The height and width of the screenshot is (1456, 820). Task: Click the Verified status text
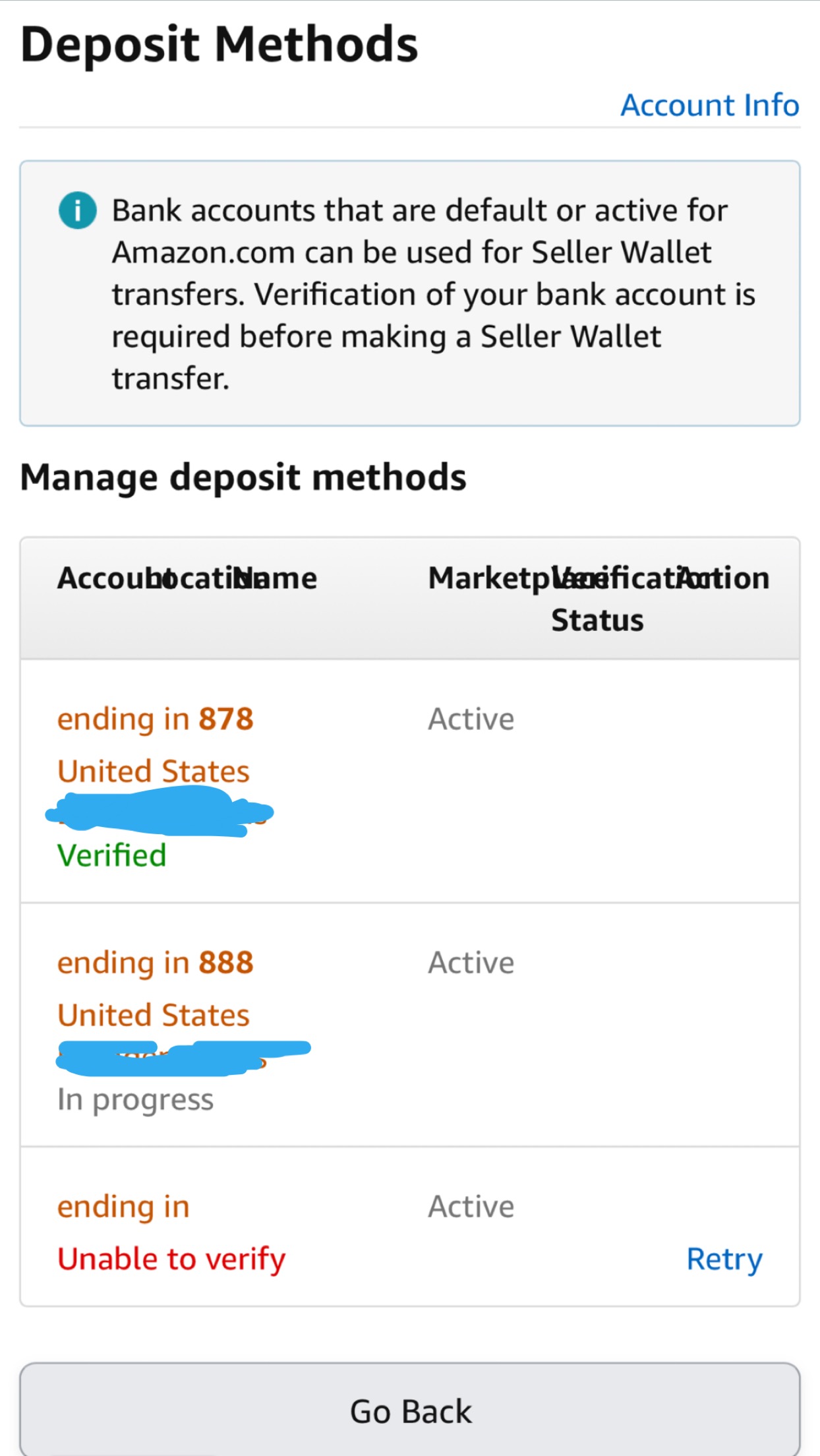(112, 855)
